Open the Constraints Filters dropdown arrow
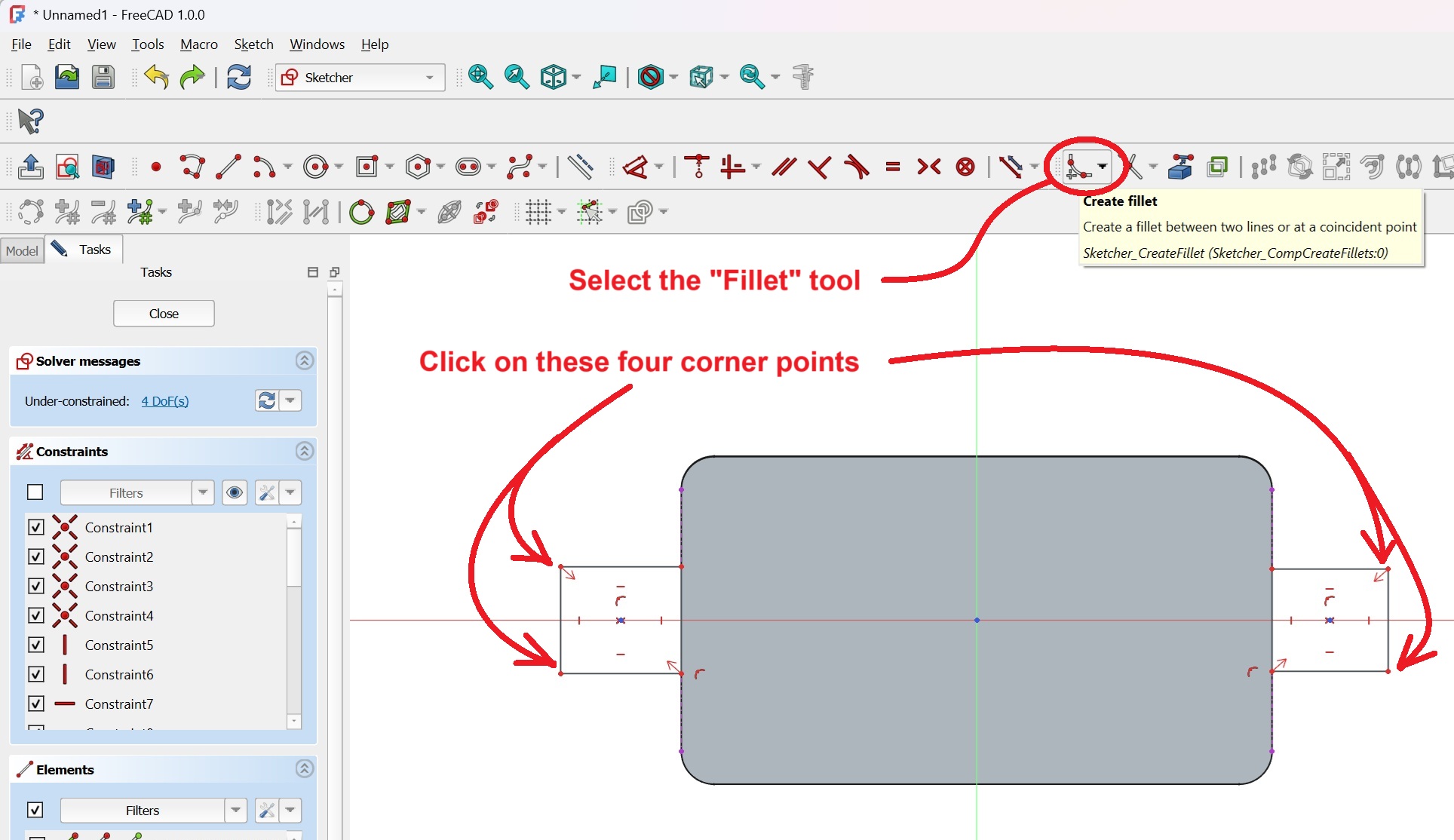Image resolution: width=1454 pixels, height=840 pixels. coord(202,492)
